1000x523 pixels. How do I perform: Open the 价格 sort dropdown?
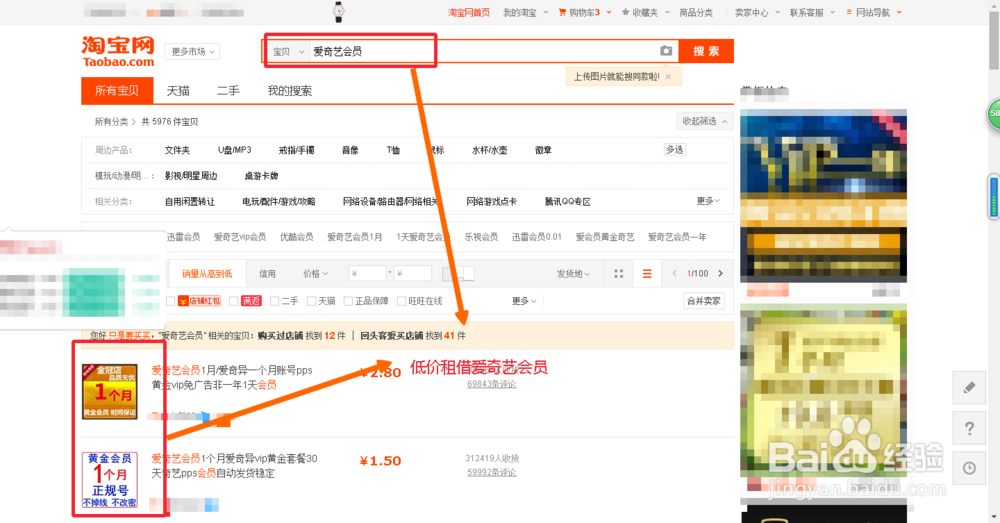pyautogui.click(x=315, y=274)
